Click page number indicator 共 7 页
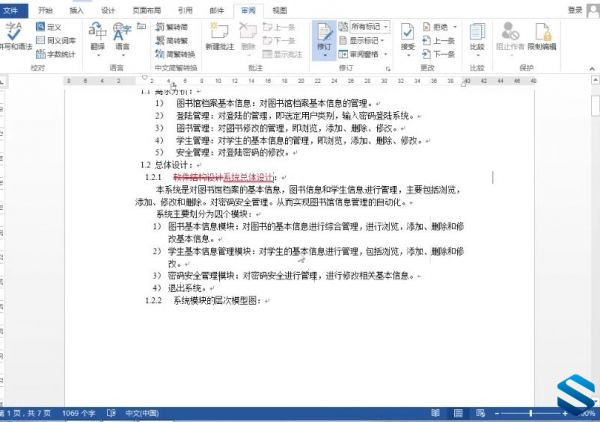This screenshot has width=600, height=422. (x=25, y=413)
